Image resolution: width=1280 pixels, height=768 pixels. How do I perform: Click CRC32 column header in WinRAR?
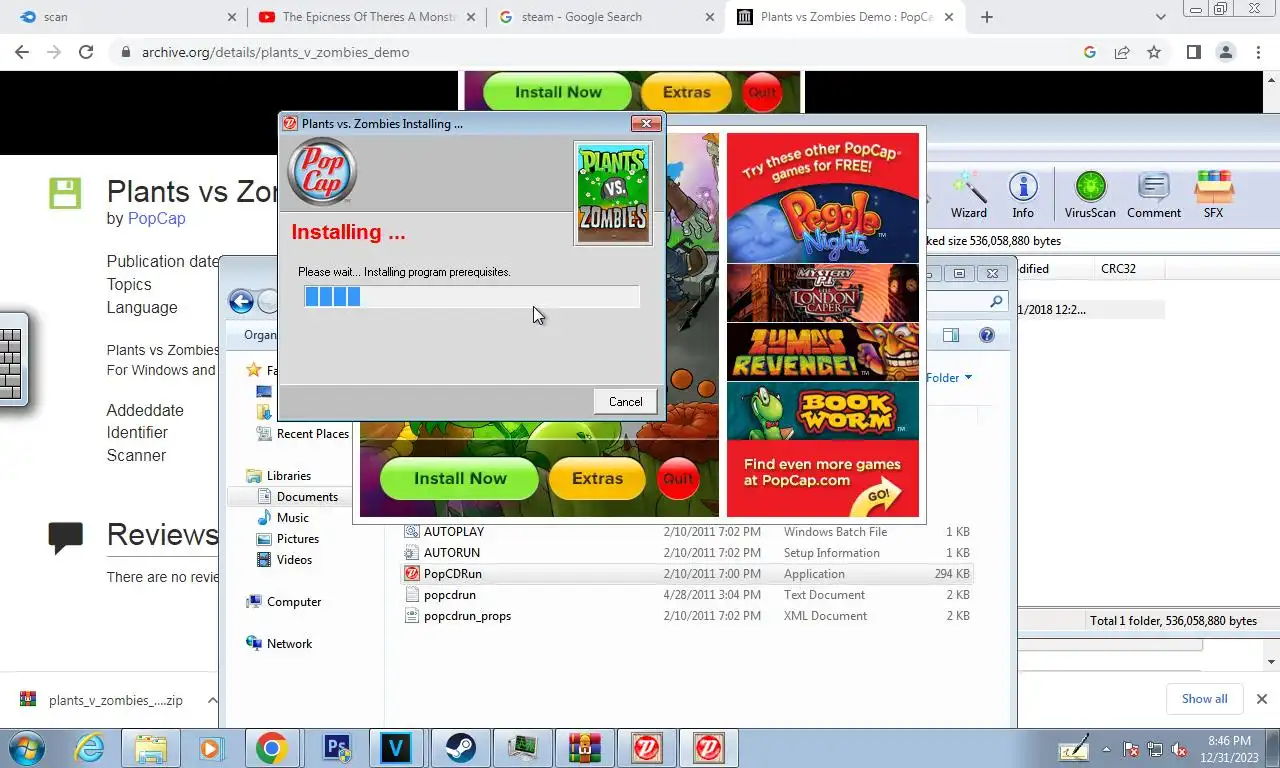[1128, 268]
